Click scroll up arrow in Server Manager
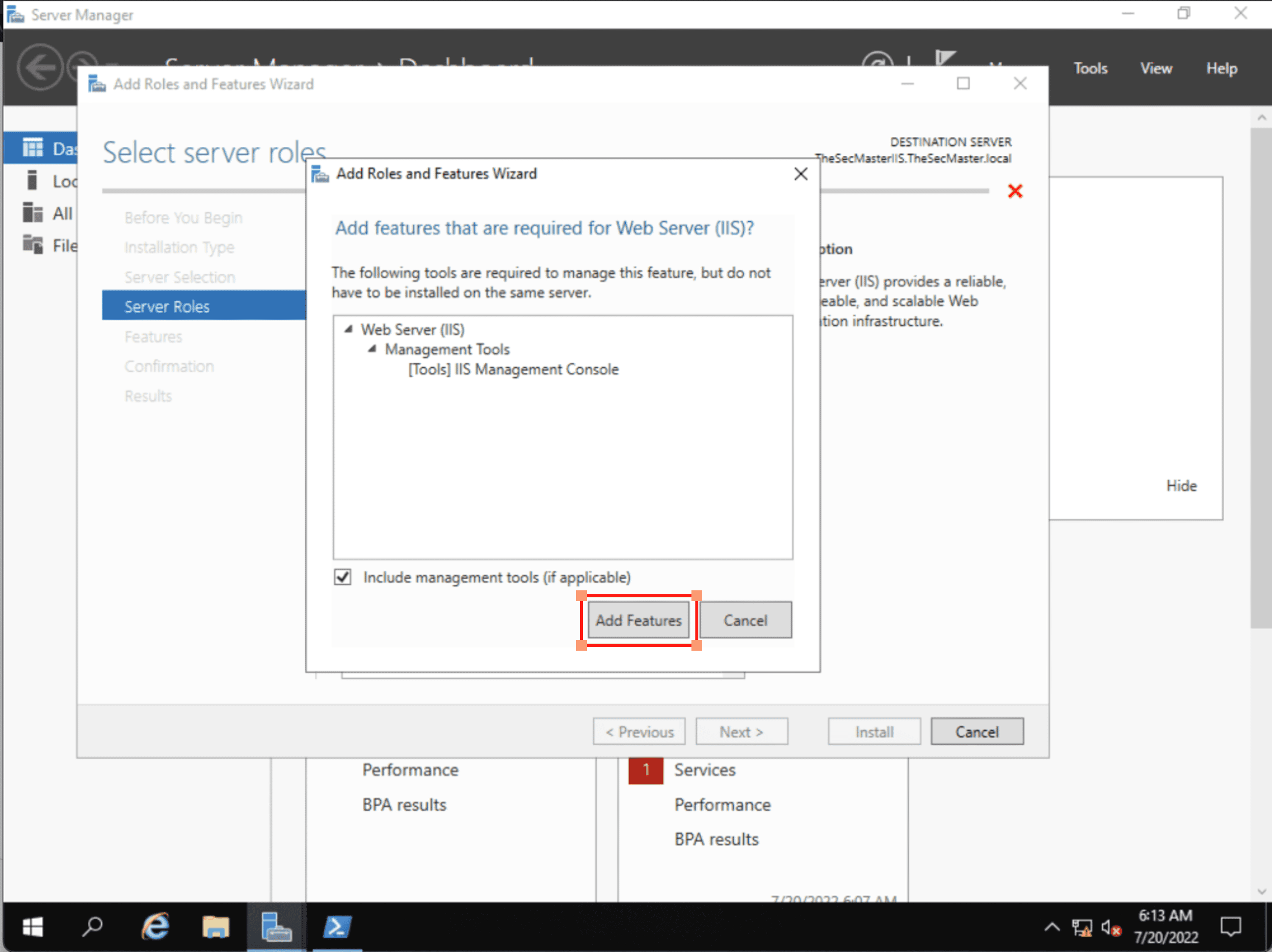 coord(1261,117)
